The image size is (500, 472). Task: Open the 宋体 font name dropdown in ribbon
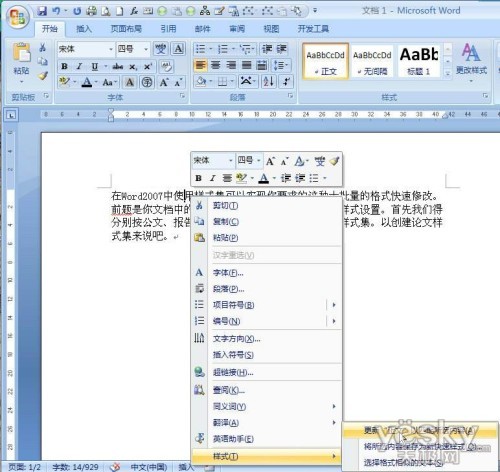tap(86, 49)
